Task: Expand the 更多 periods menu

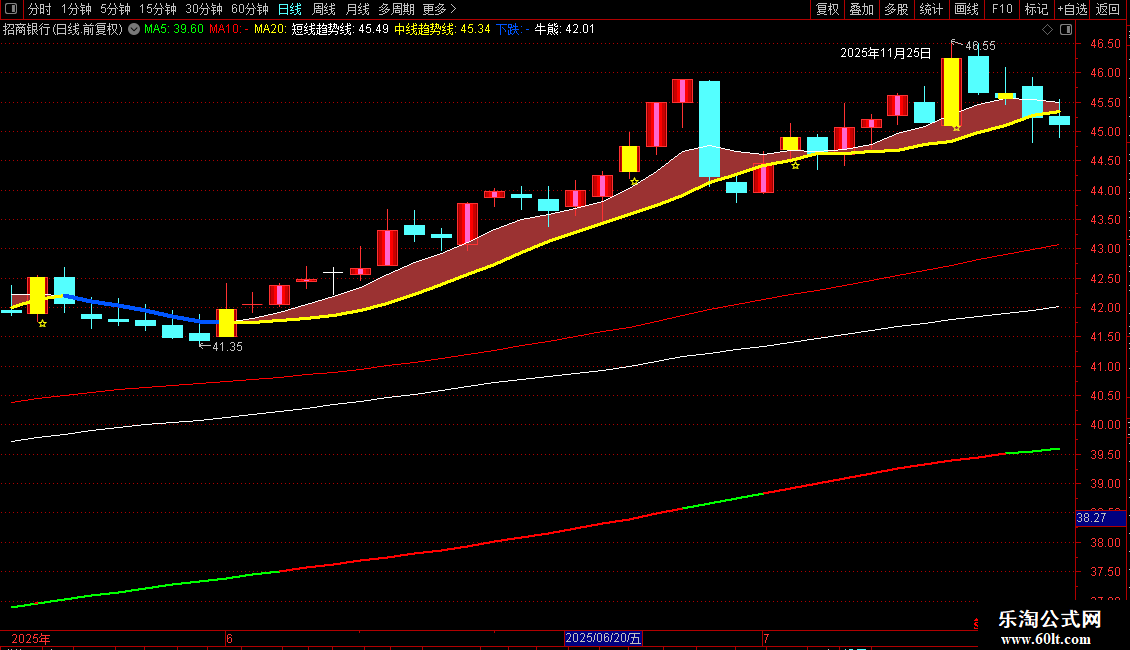Action: click(x=439, y=9)
